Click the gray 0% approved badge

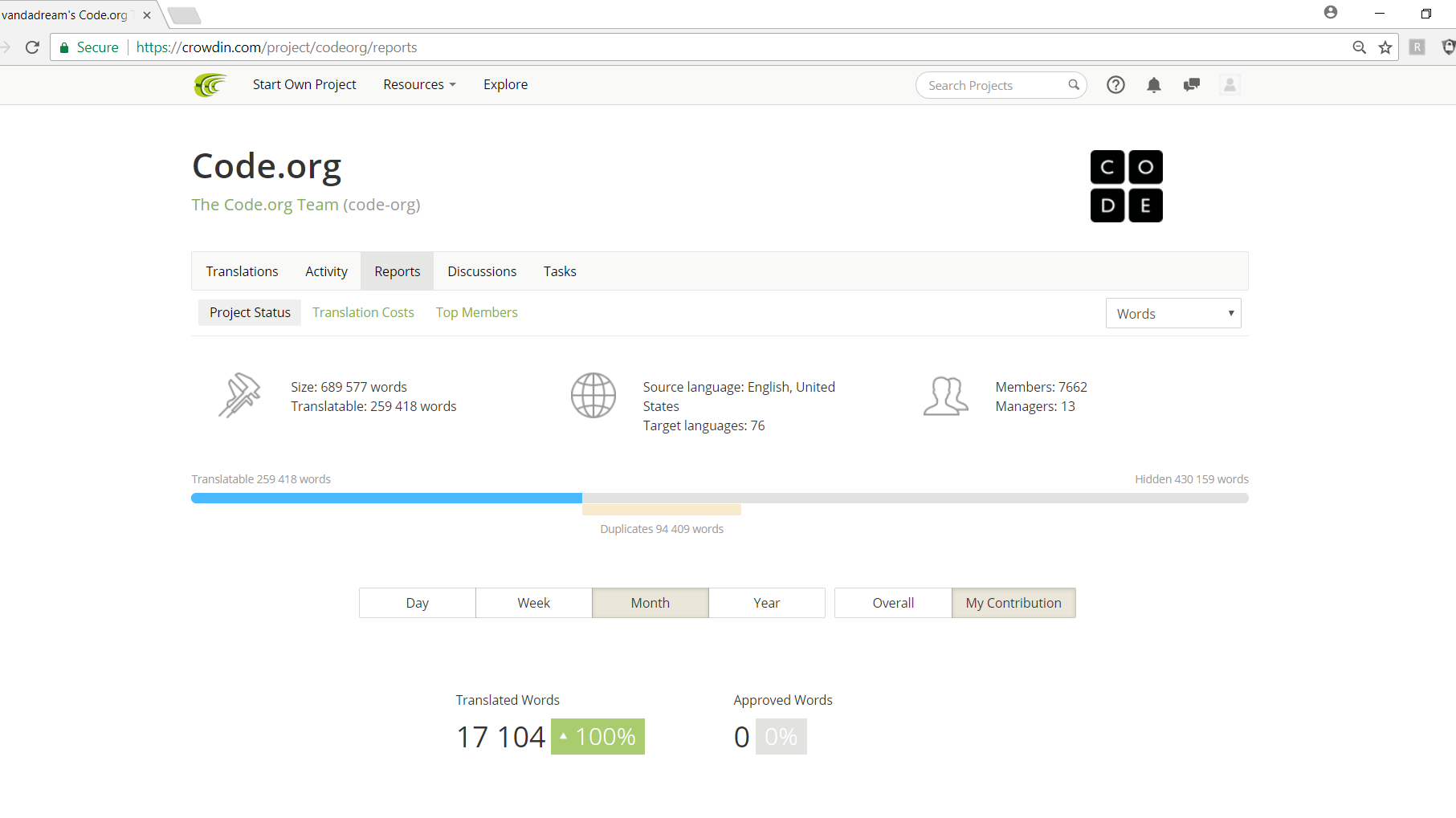(x=781, y=736)
